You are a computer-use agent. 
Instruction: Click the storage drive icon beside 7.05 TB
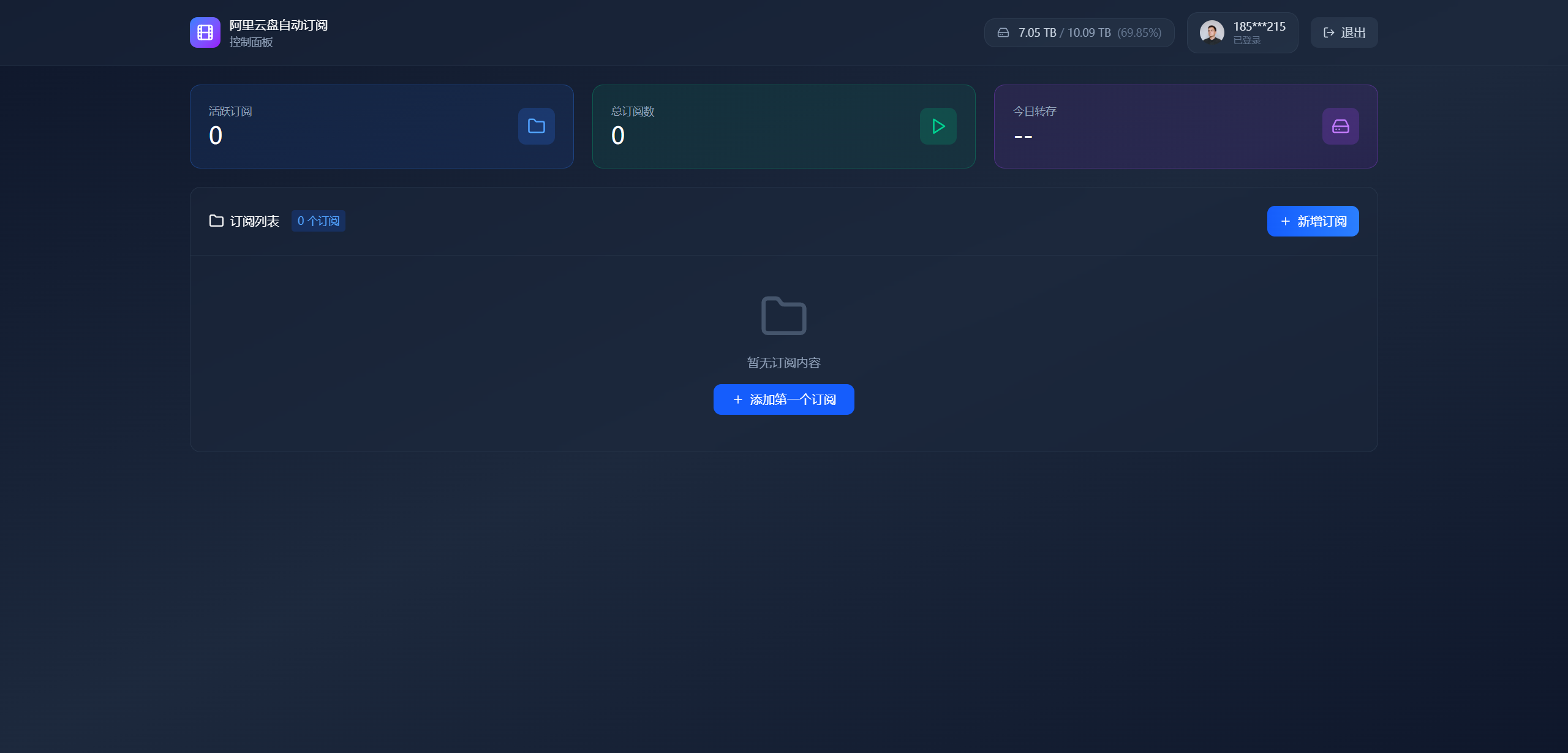1003,32
